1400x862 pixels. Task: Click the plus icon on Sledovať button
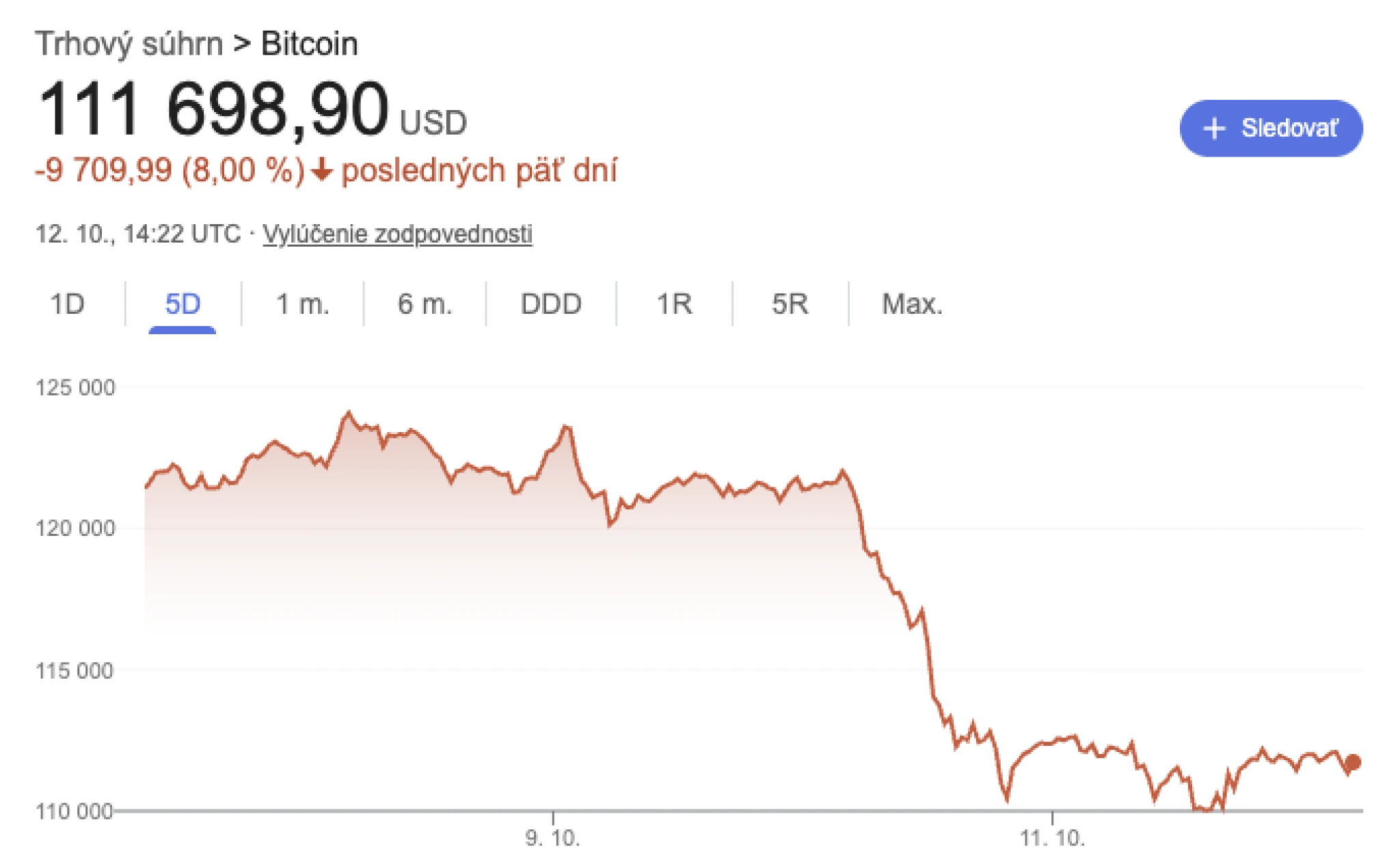click(x=1216, y=128)
